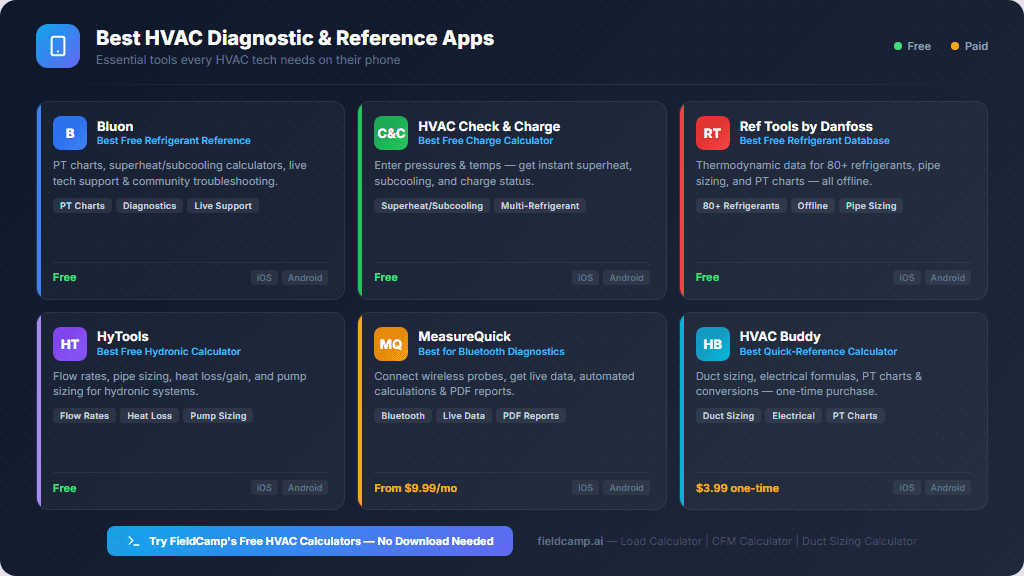Open the CFM Calculator link
The height and width of the screenshot is (576, 1024).
coord(753,540)
